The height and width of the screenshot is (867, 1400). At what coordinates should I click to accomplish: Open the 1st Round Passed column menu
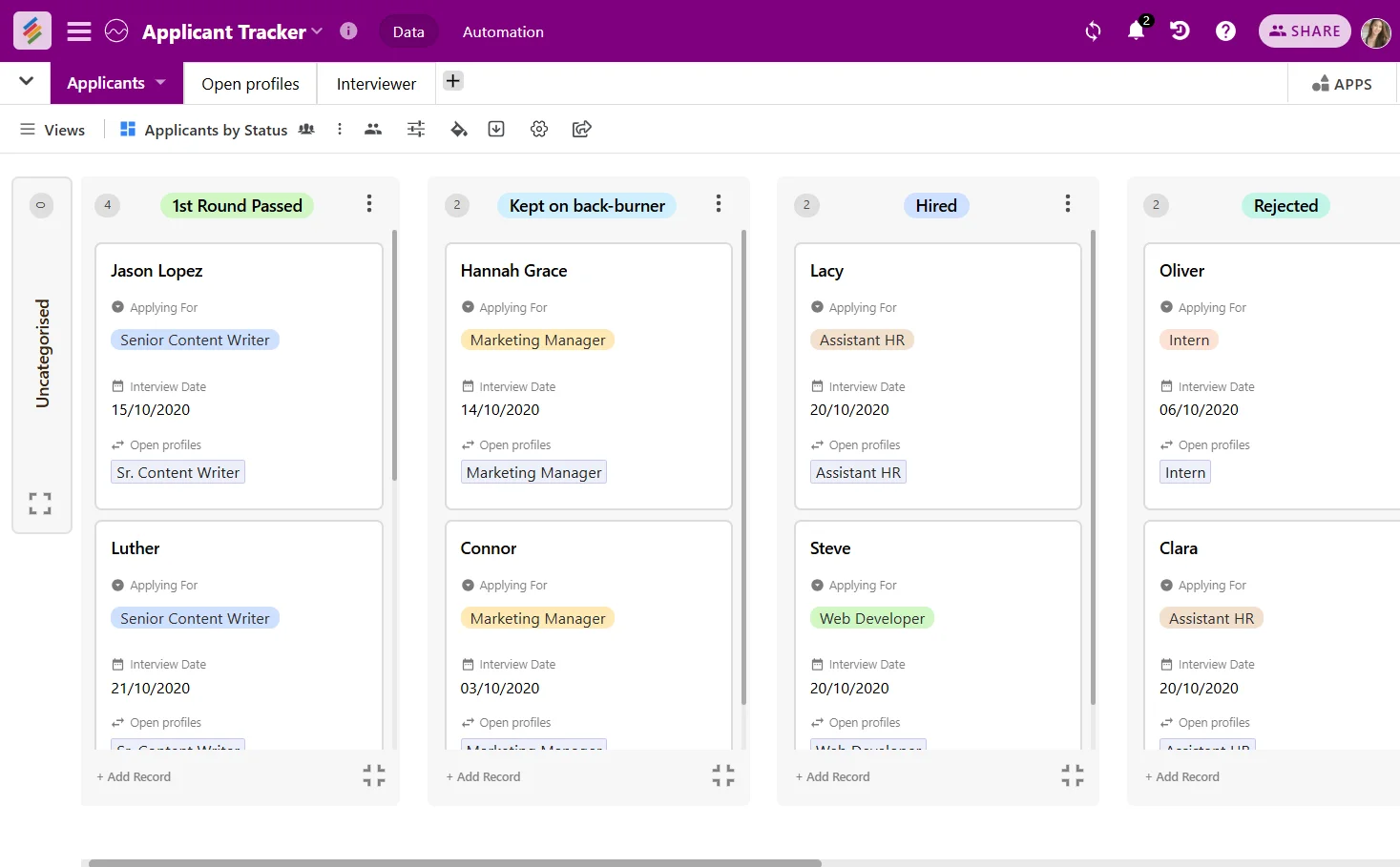[369, 203]
